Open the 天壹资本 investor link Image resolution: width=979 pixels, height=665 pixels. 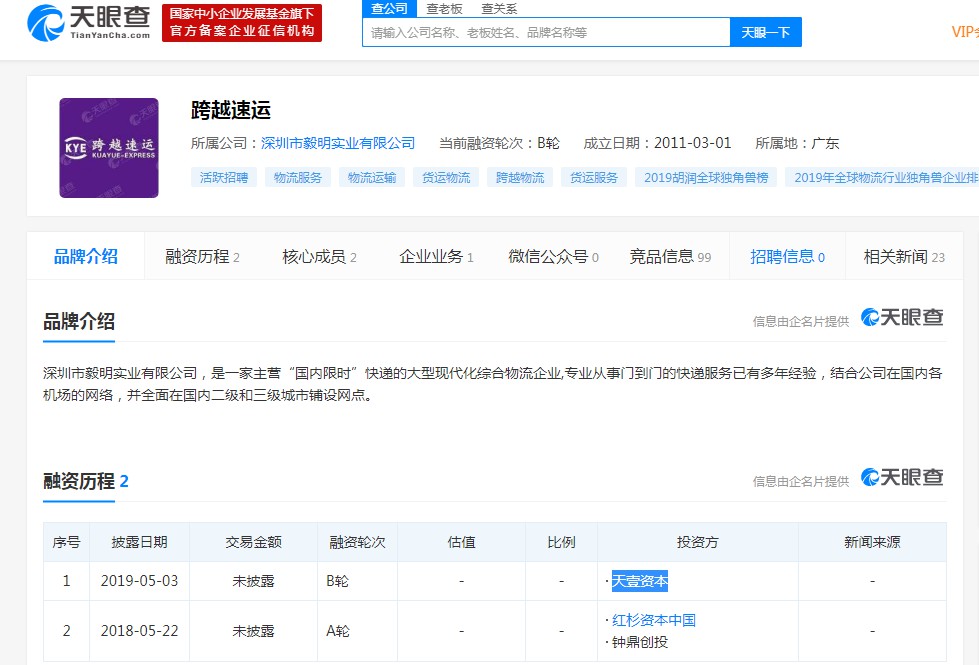pos(640,581)
